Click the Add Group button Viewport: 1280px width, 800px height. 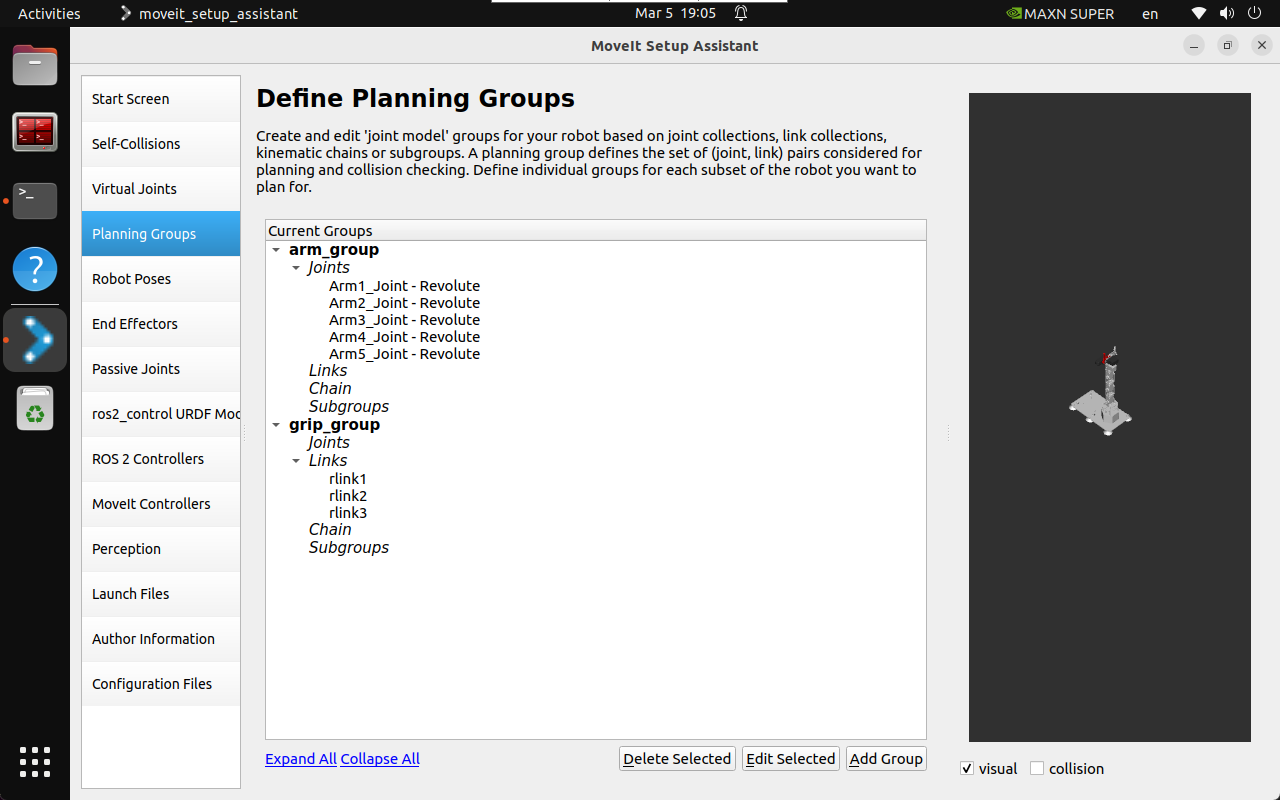[886, 759]
